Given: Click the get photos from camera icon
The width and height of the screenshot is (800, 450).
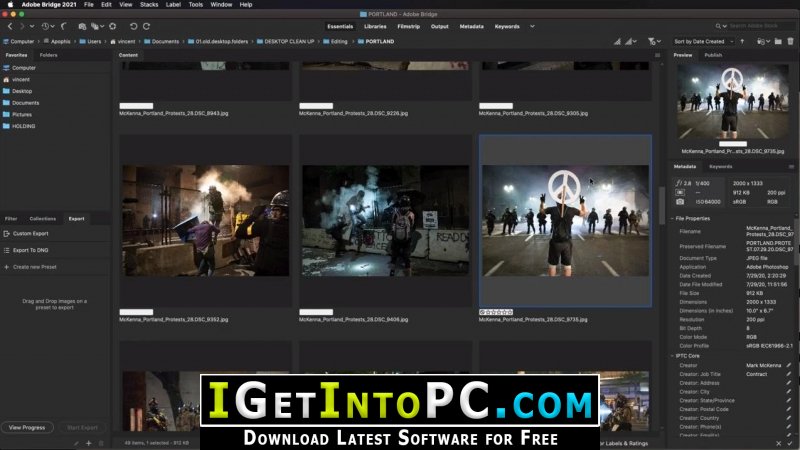Looking at the screenshot, I should coord(82,26).
